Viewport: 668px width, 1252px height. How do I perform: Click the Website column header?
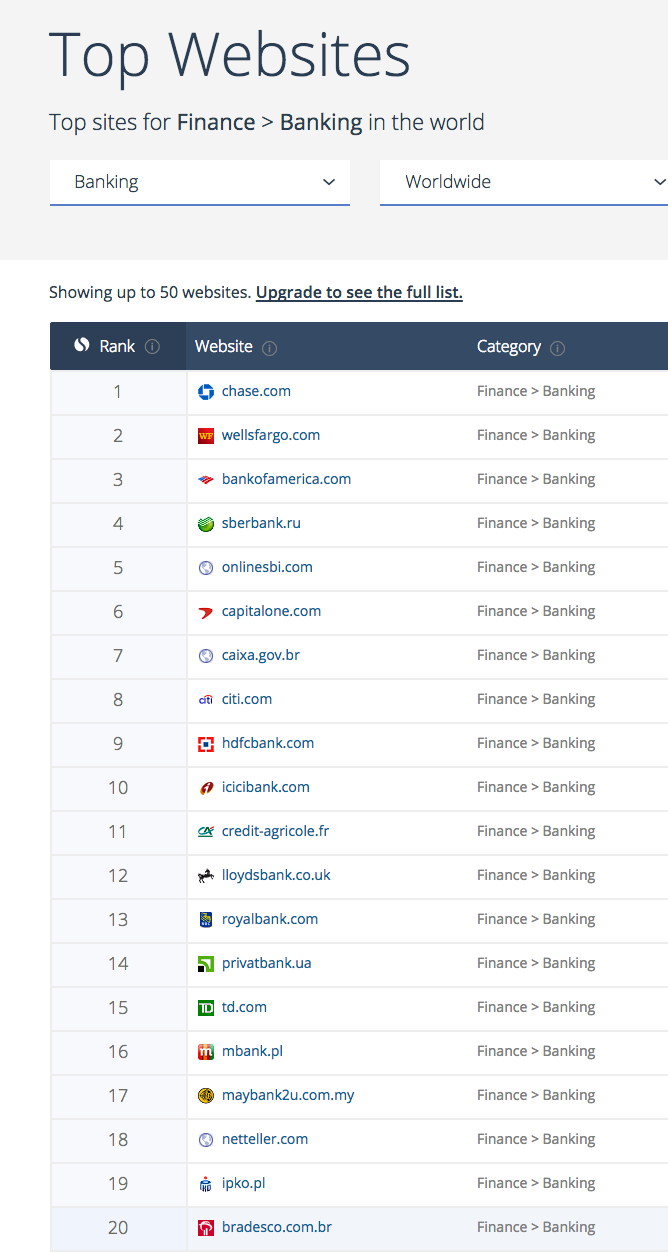[327, 346]
